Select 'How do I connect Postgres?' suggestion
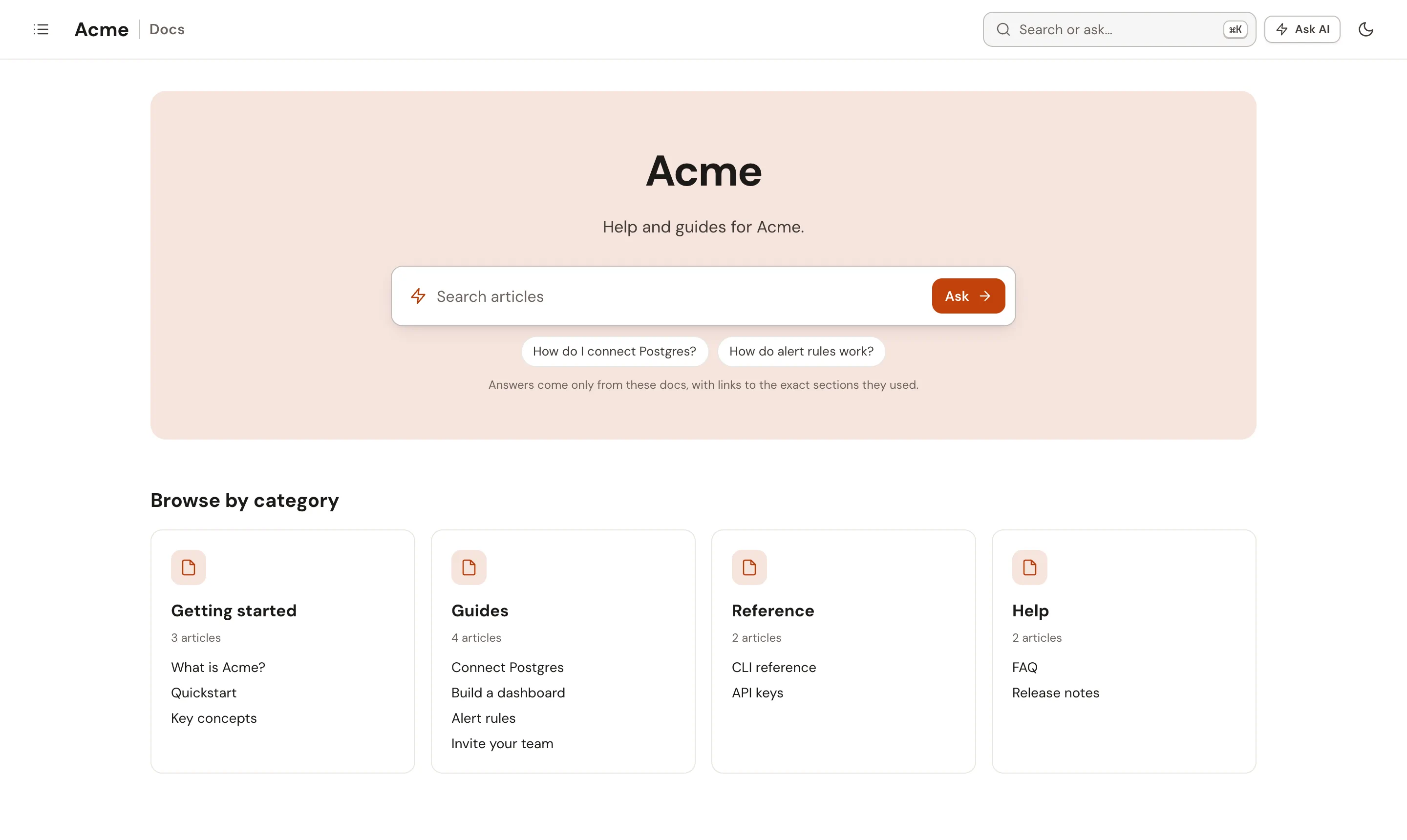 pyautogui.click(x=614, y=352)
